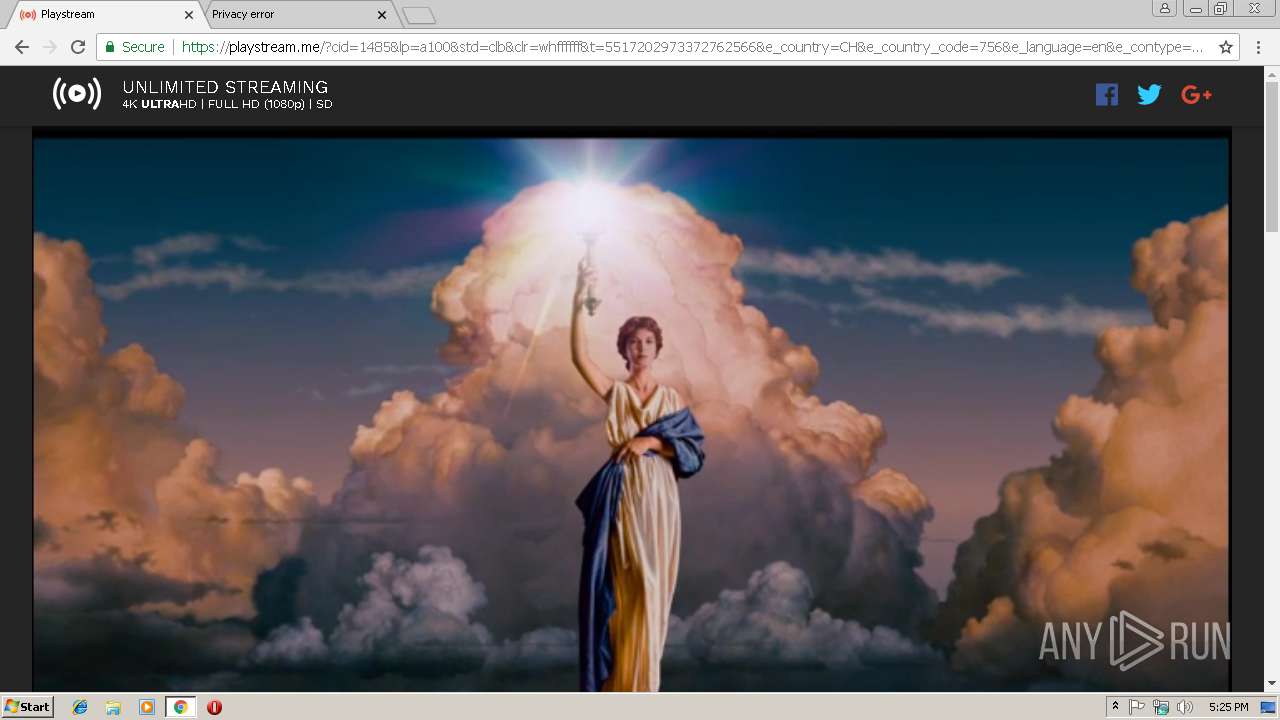This screenshot has width=1280, height=720.
Task: Click the browser forward arrow
Action: tap(50, 47)
